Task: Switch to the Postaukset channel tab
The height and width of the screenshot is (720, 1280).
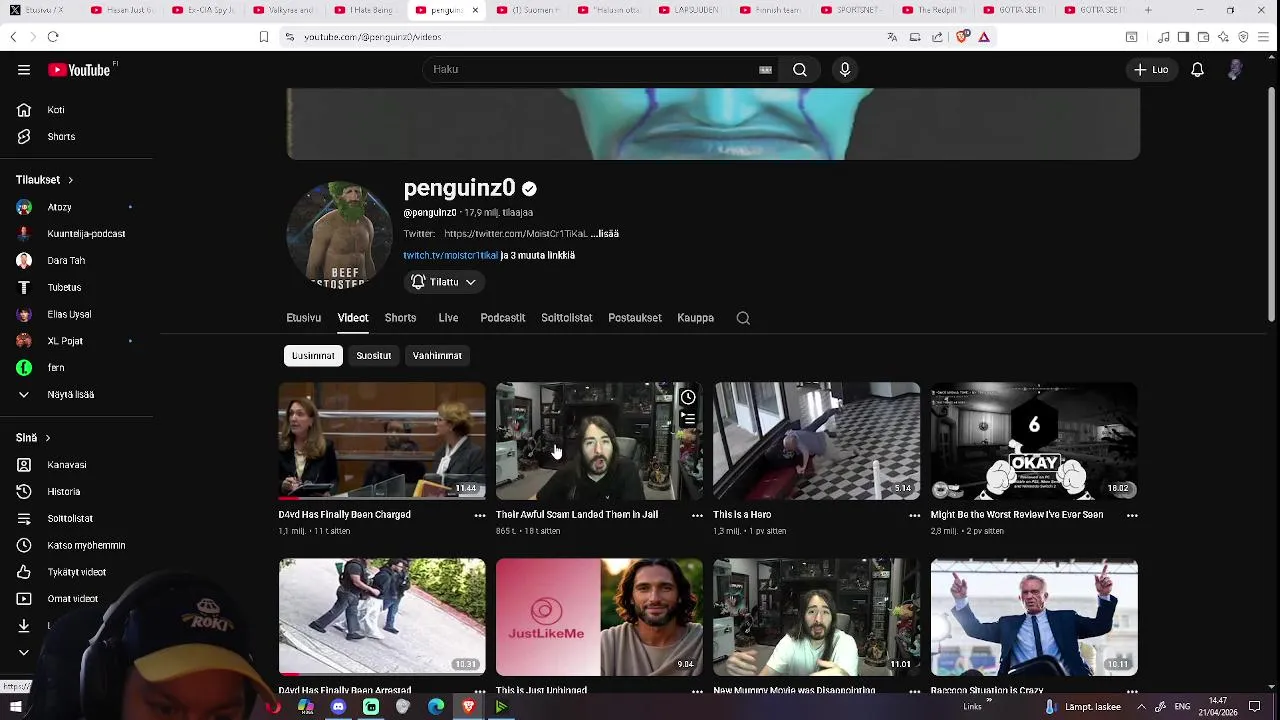Action: [x=635, y=318]
